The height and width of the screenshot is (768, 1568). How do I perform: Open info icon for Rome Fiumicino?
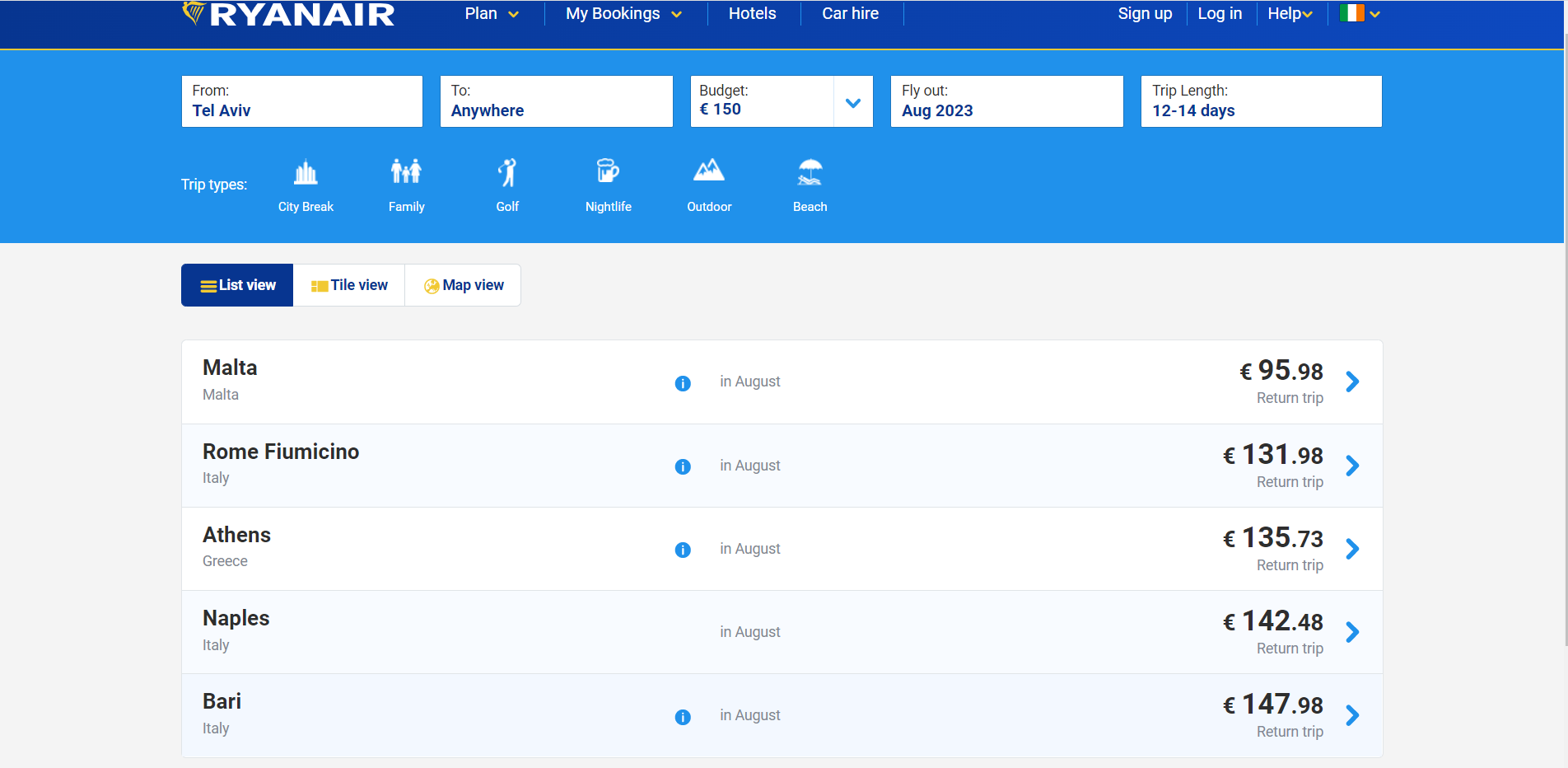[683, 466]
